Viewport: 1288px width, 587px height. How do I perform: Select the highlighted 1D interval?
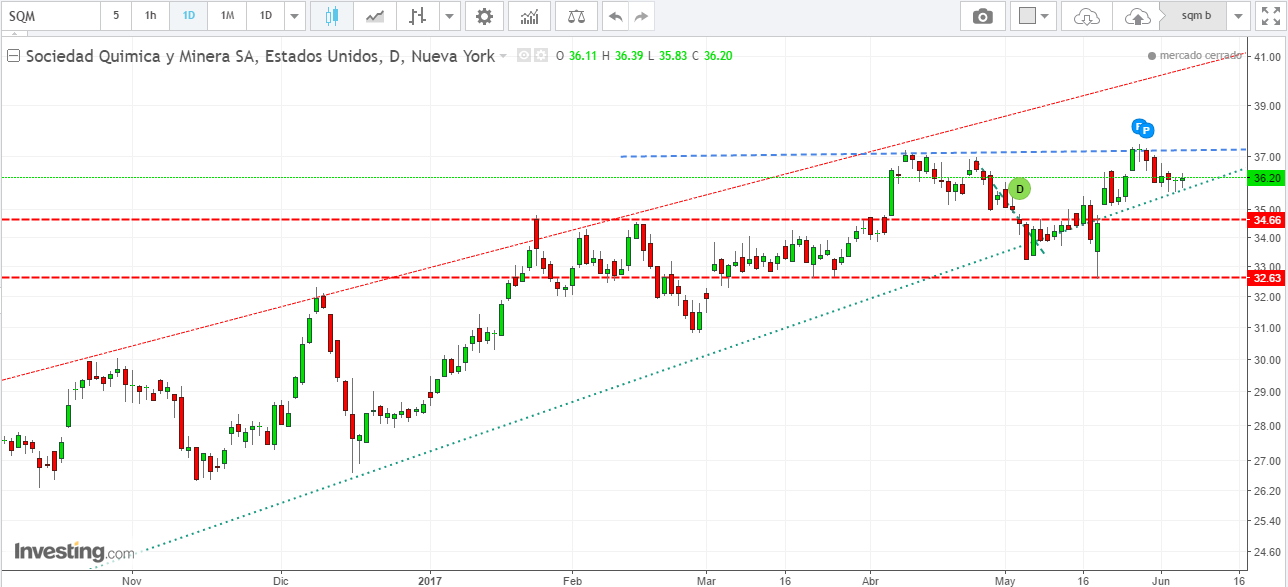point(188,16)
